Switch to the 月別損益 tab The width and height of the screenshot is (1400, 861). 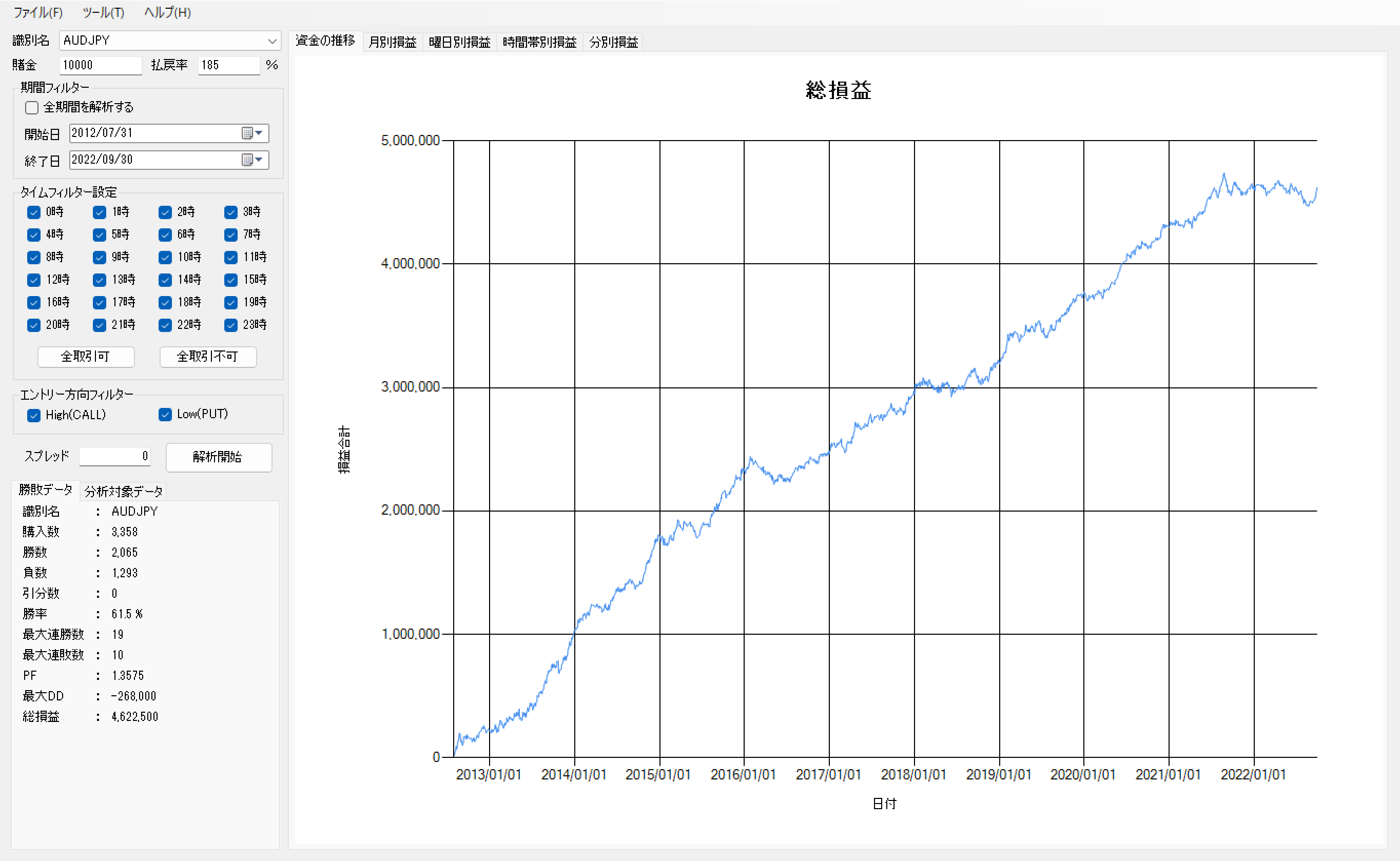click(x=393, y=42)
